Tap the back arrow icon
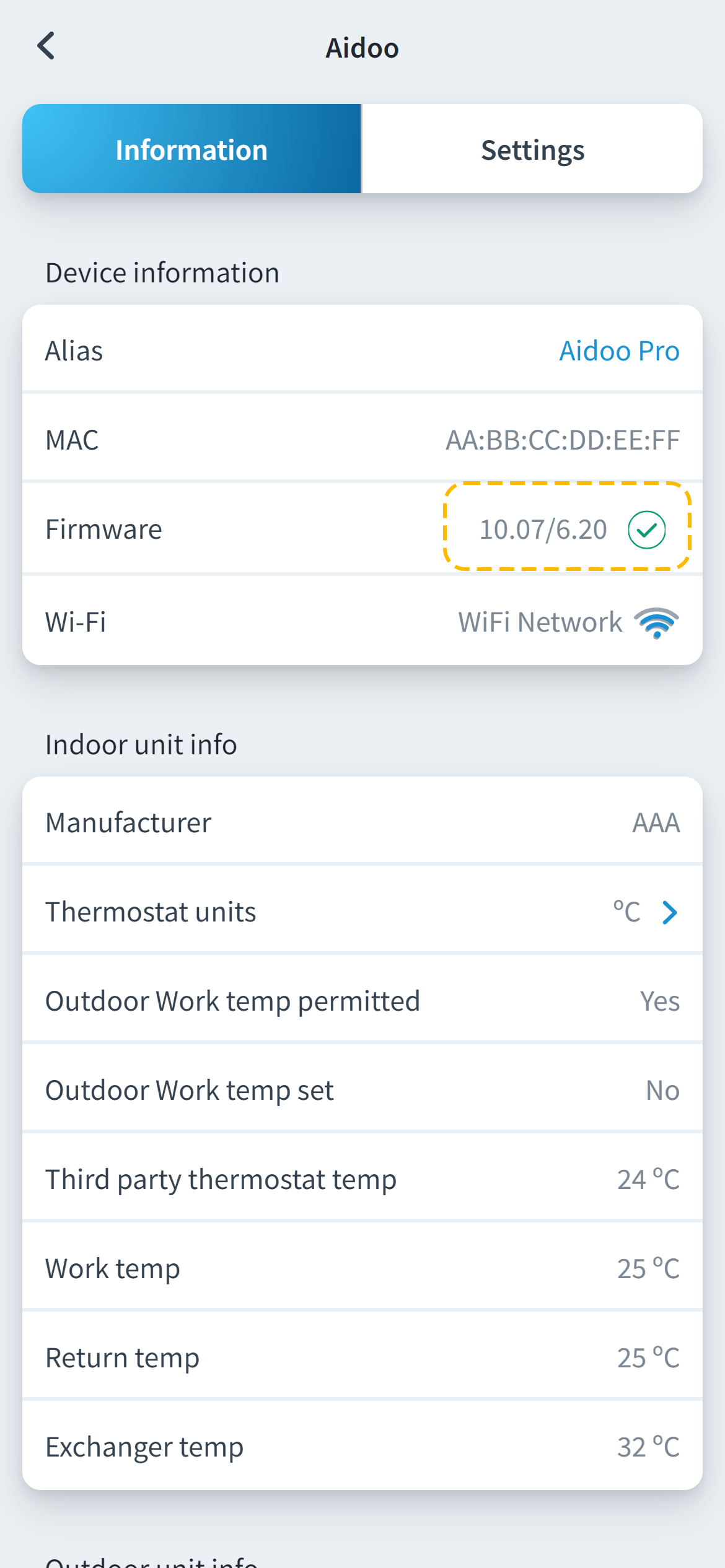This screenshot has height=1568, width=725. pyautogui.click(x=46, y=46)
